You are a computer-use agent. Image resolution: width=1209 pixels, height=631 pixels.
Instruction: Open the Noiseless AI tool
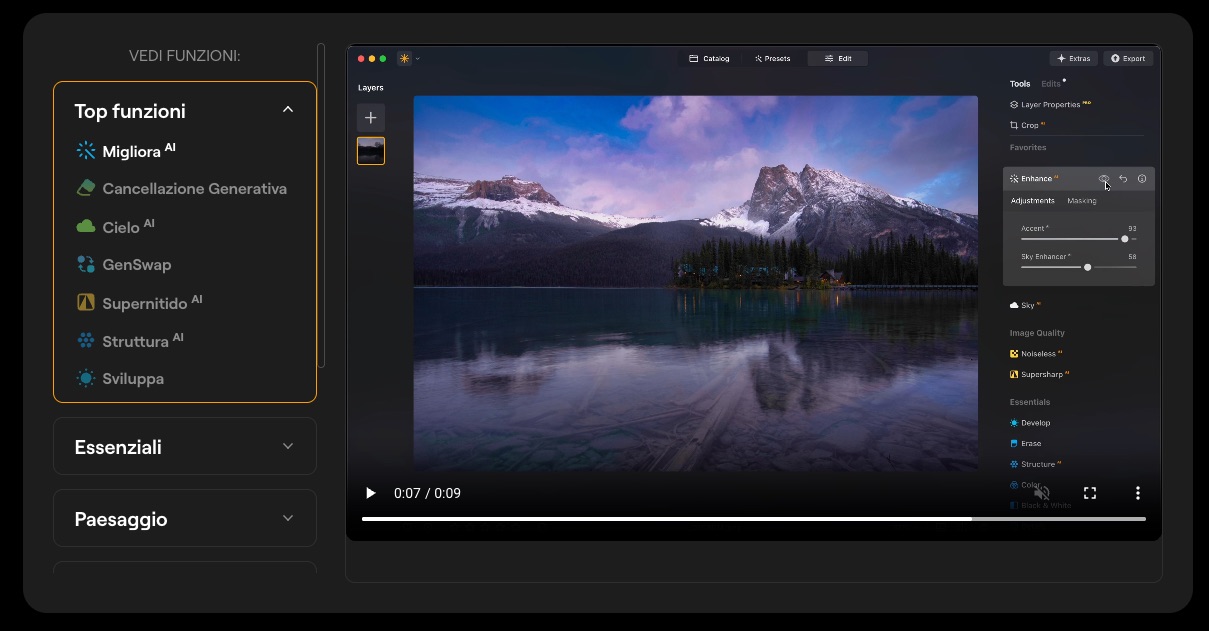tap(1038, 353)
